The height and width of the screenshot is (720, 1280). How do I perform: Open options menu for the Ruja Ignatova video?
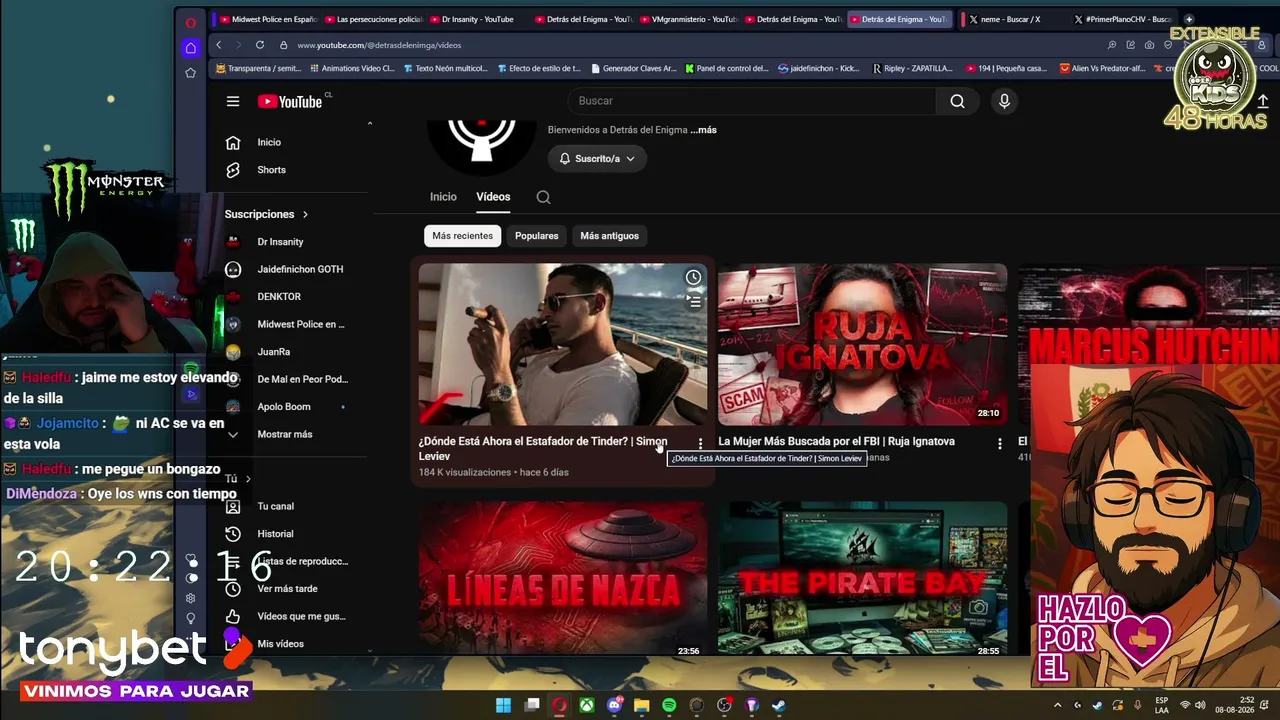coord(999,443)
